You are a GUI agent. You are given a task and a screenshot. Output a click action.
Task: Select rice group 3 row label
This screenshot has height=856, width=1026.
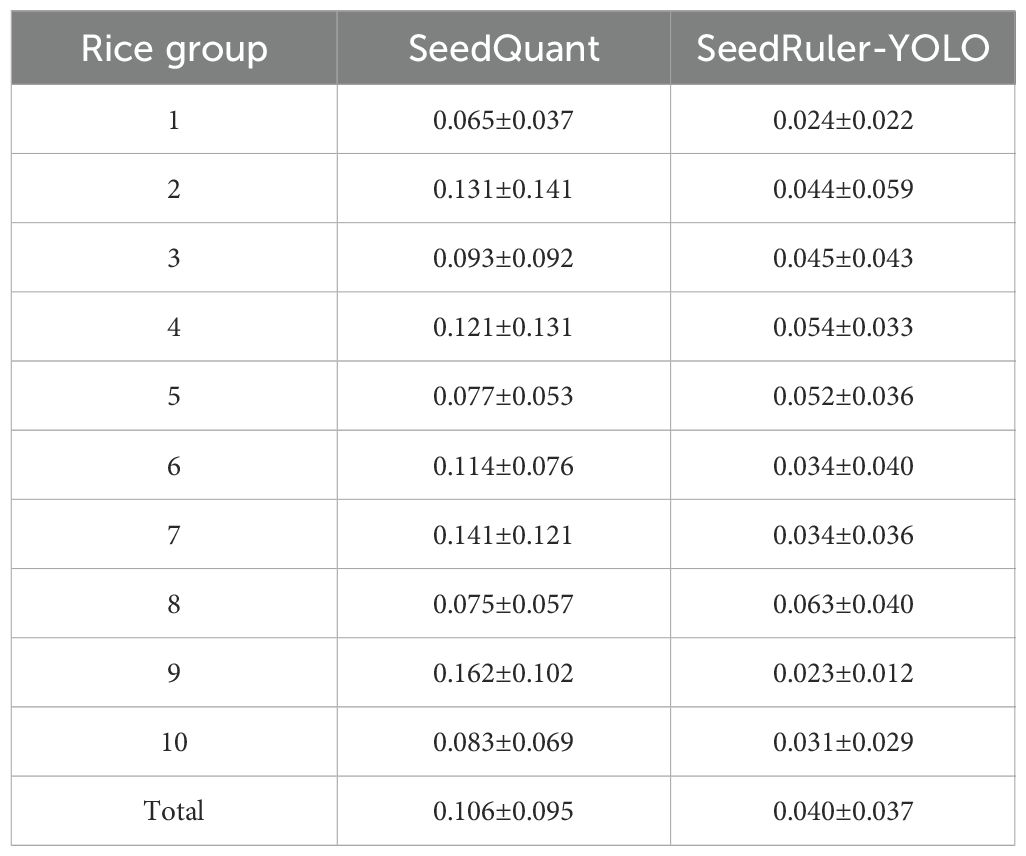pyautogui.click(x=174, y=259)
